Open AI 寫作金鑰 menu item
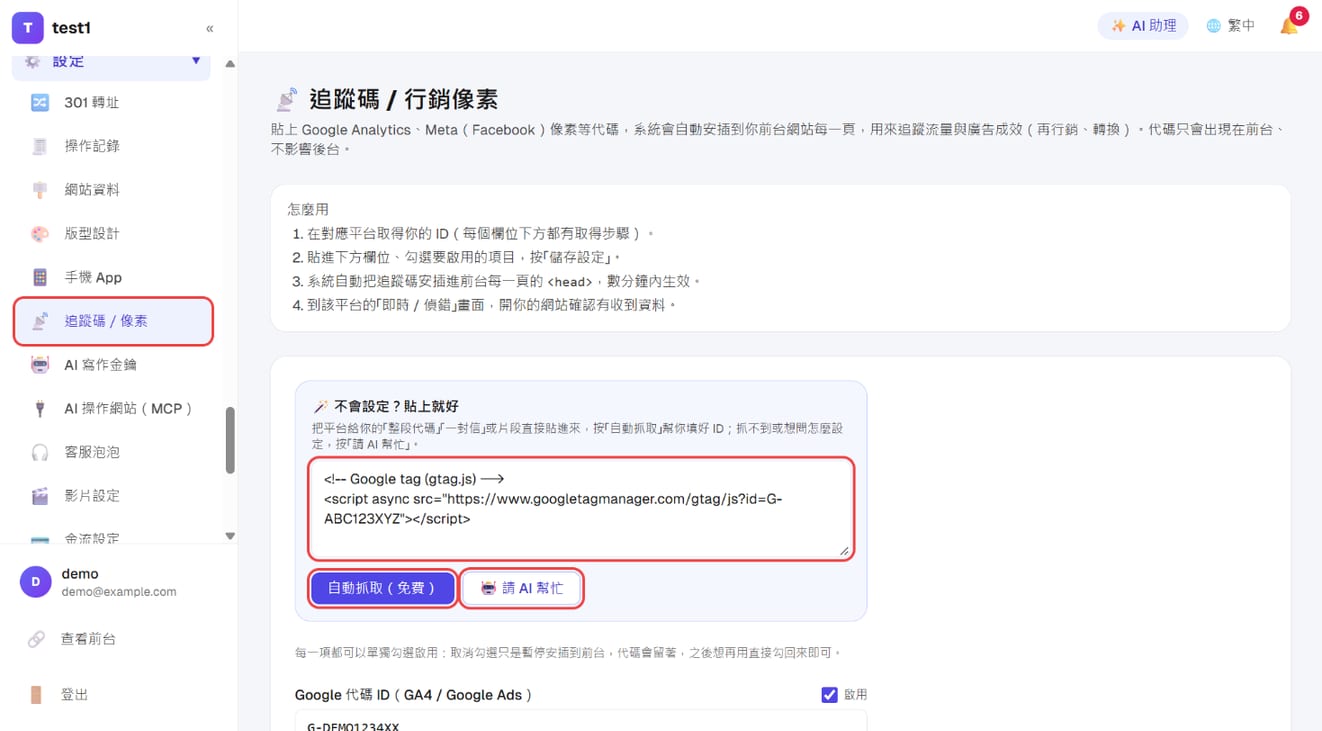This screenshot has height=731, width=1322. tap(112, 365)
